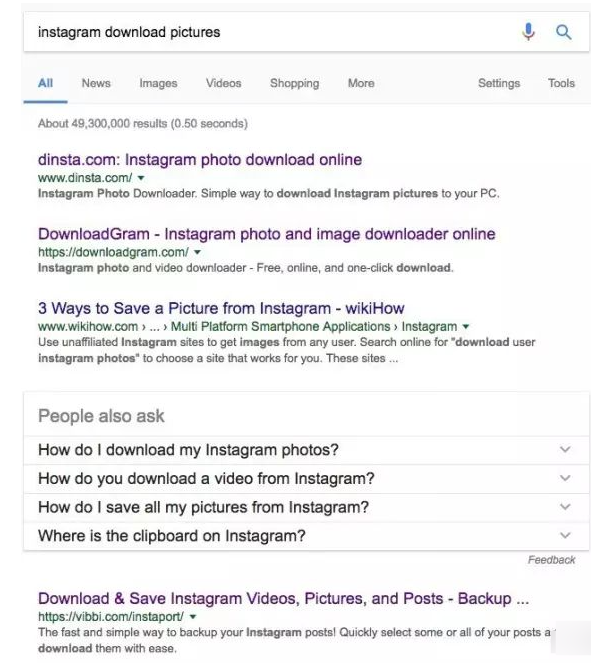Click the 'Use unaffiliated Instagram sites' snippet

pos(287,350)
